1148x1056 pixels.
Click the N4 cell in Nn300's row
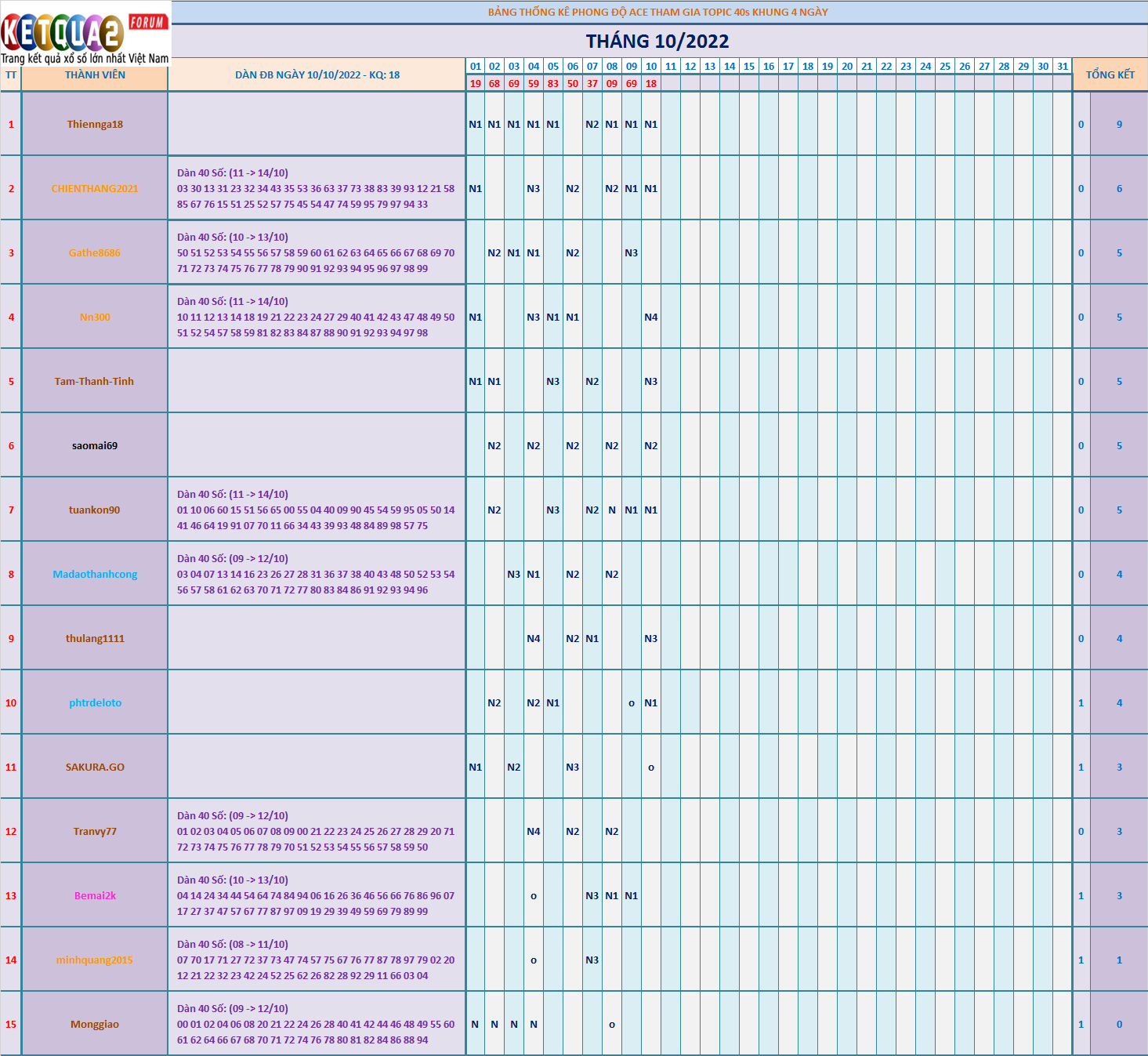point(651,318)
